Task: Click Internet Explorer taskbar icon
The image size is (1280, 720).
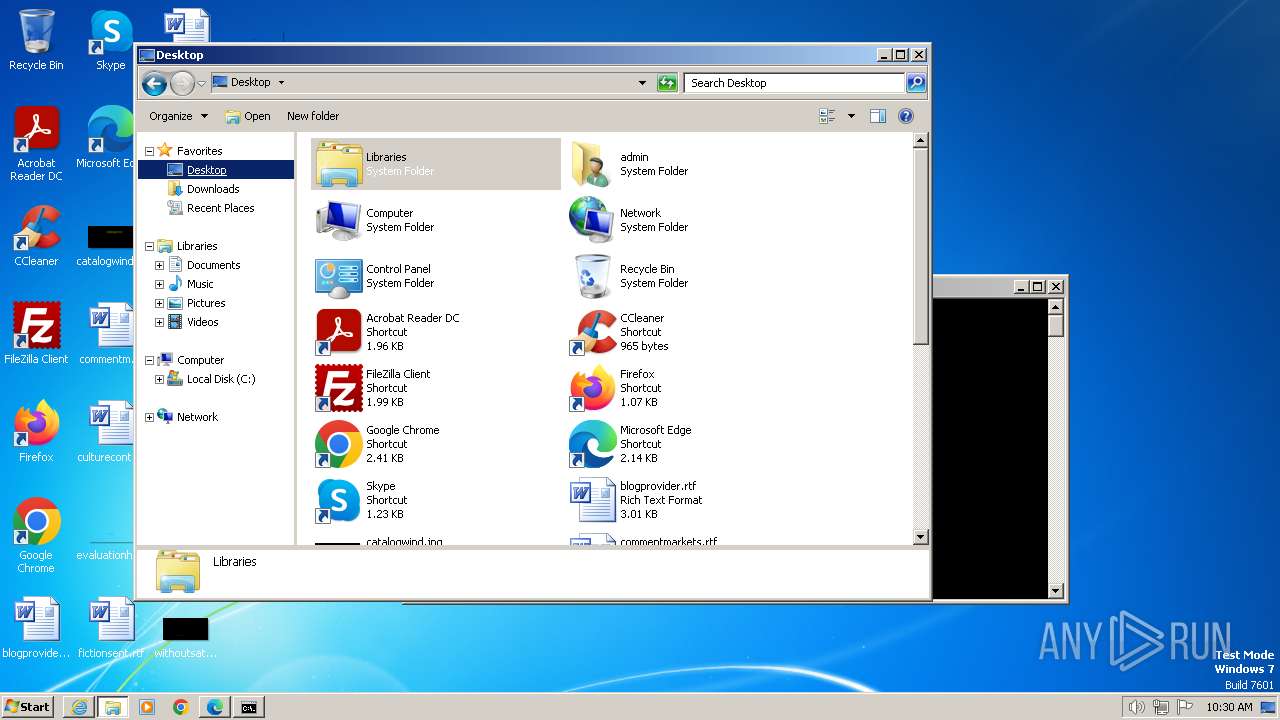Action: tap(79, 707)
